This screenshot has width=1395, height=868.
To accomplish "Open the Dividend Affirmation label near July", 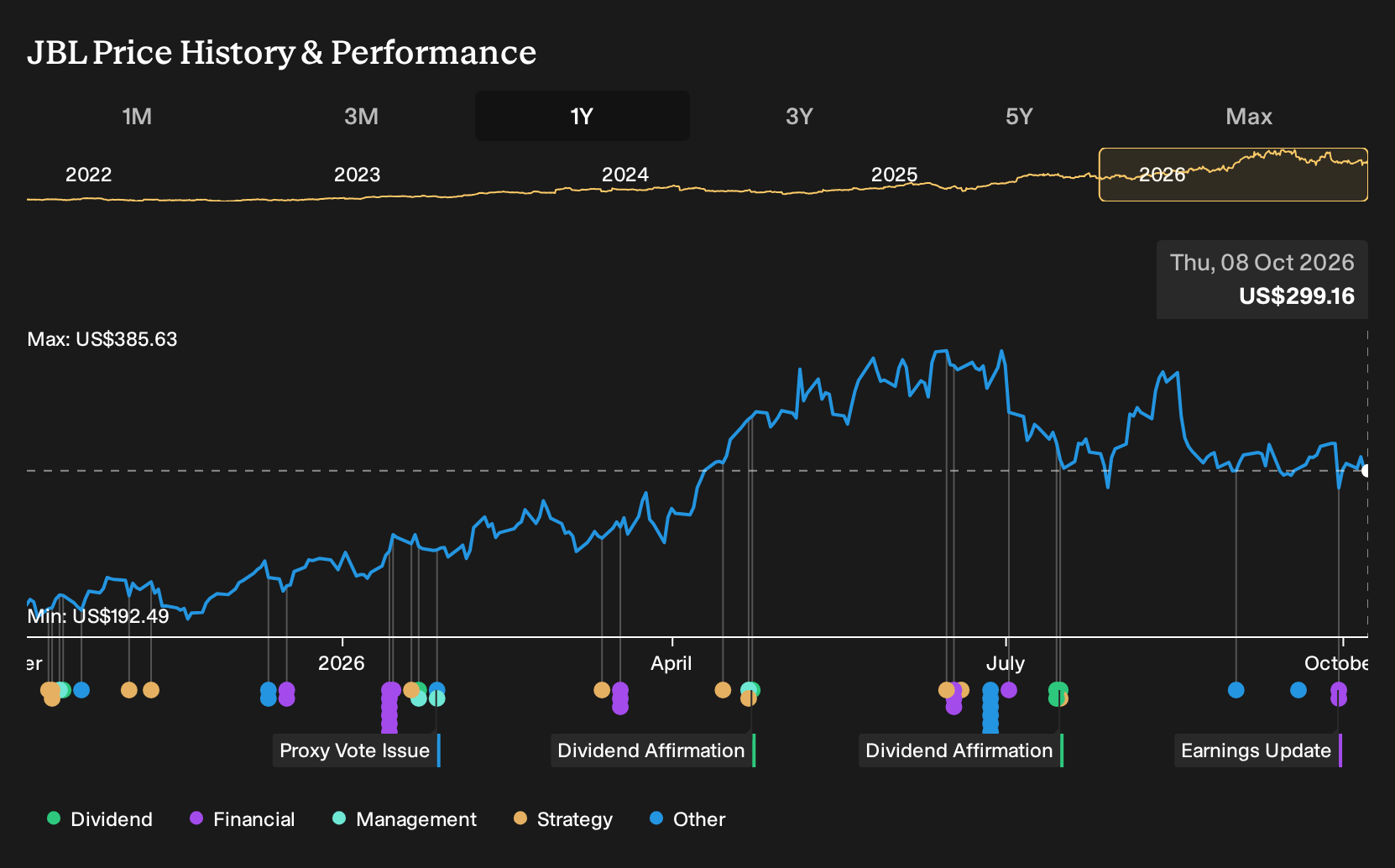I will (960, 750).
